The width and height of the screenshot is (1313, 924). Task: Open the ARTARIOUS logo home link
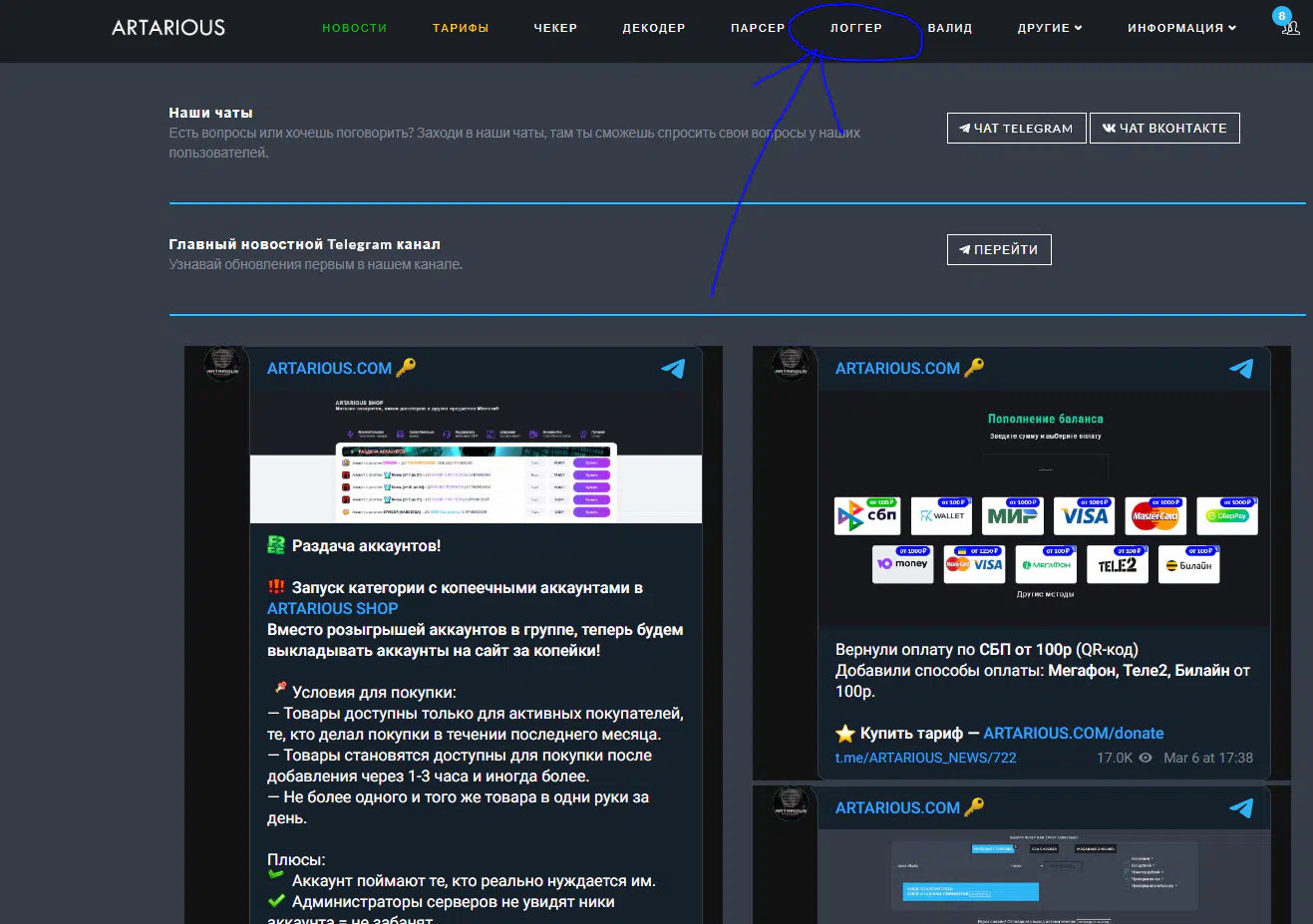168,28
